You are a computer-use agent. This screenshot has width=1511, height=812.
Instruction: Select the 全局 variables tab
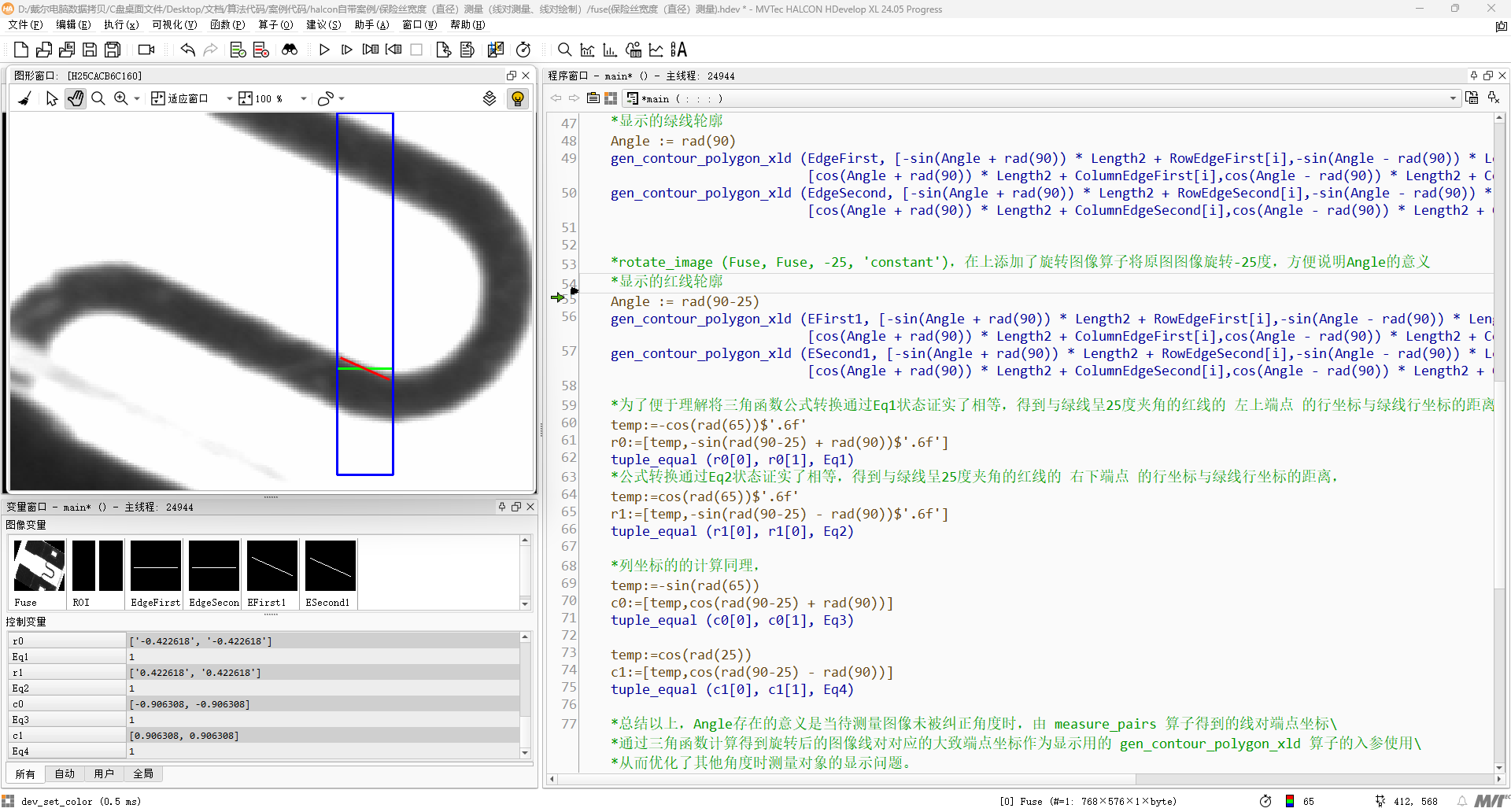(143, 773)
